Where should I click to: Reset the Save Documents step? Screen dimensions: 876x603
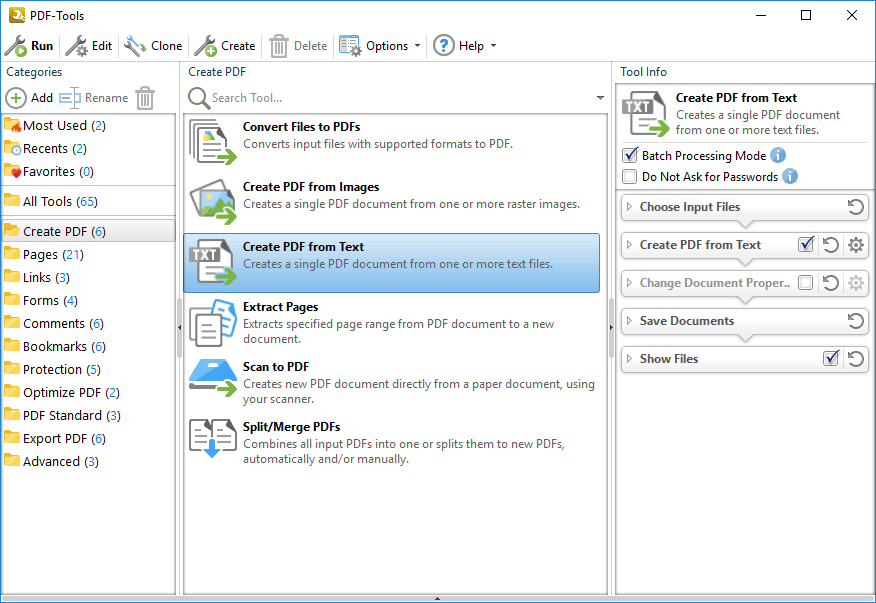pos(855,321)
